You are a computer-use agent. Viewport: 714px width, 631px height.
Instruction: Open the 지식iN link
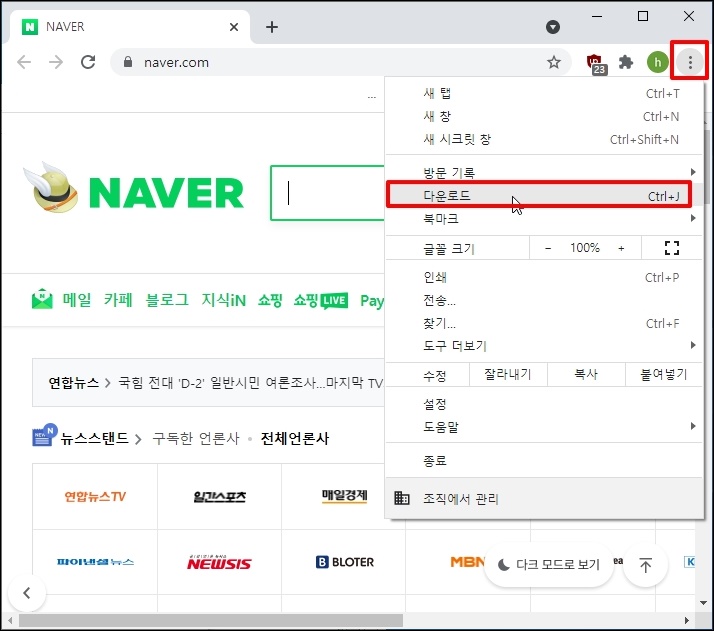[x=224, y=300]
